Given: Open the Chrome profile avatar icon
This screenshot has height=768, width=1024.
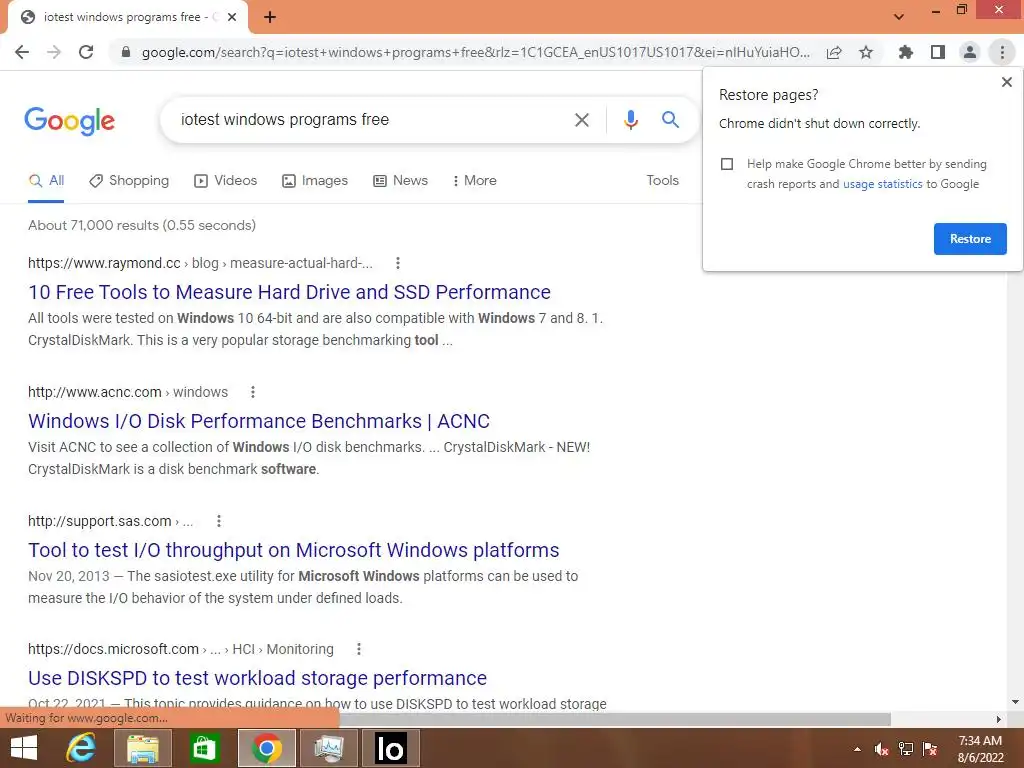Looking at the screenshot, I should click(x=970, y=52).
